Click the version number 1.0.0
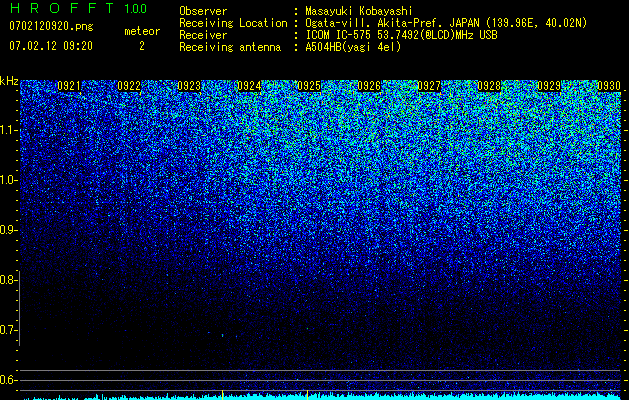This screenshot has width=629, height=400. pos(135,9)
